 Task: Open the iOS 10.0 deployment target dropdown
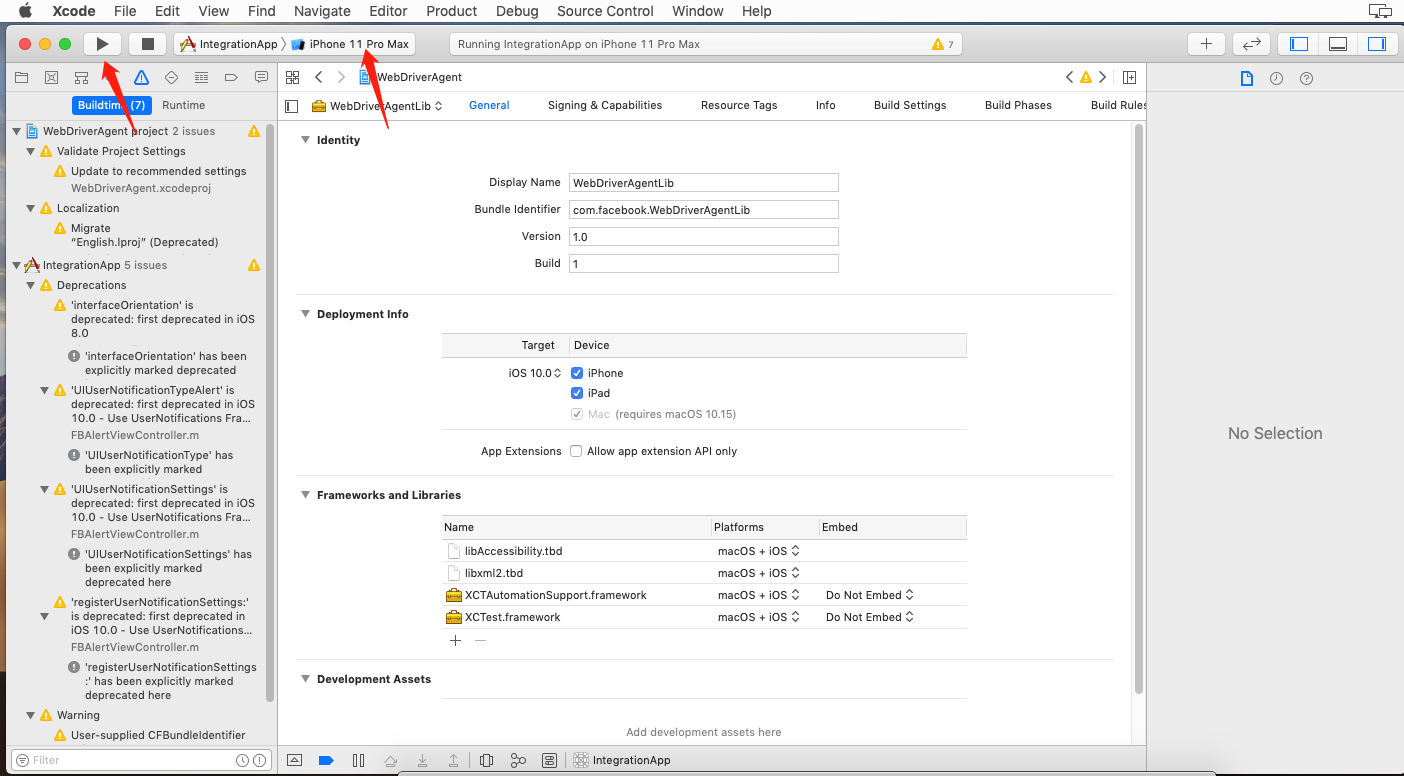pyautogui.click(x=535, y=373)
